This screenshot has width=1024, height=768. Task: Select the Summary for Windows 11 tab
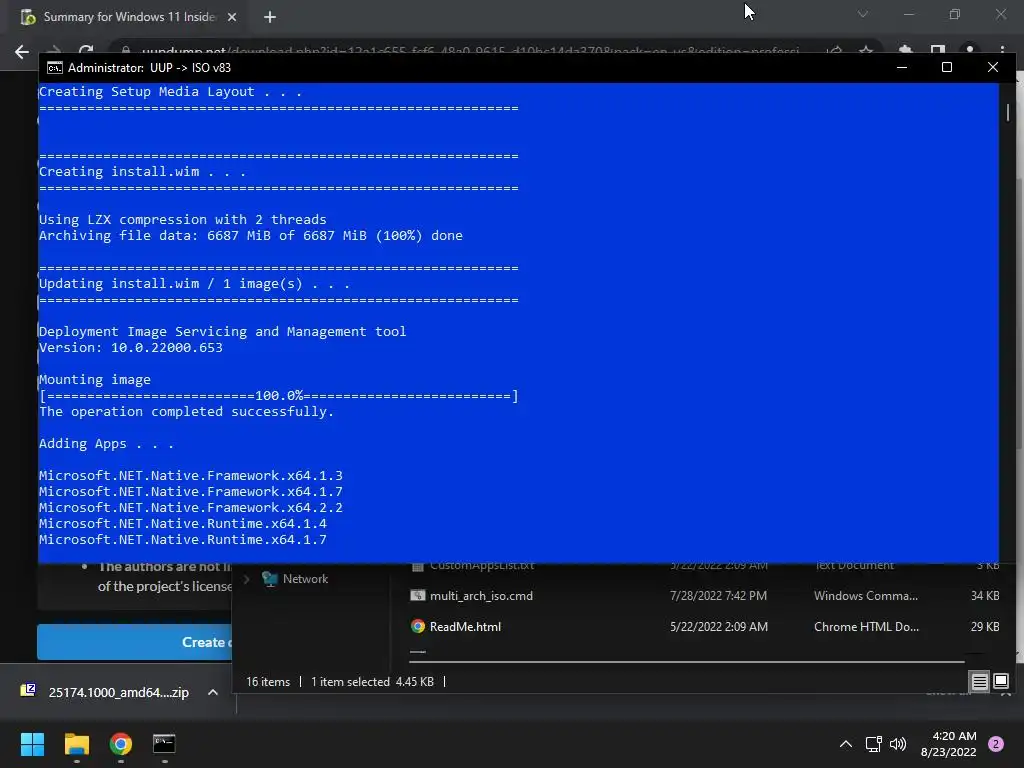pyautogui.click(x=129, y=17)
